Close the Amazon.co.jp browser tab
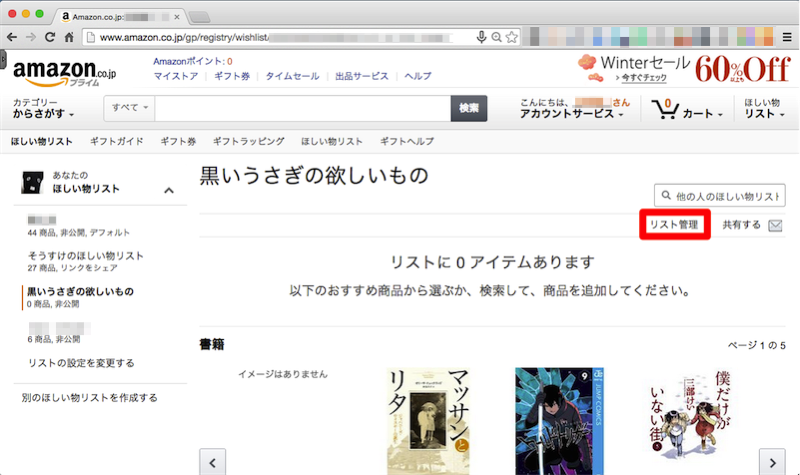This screenshot has width=800, height=475. click(177, 17)
